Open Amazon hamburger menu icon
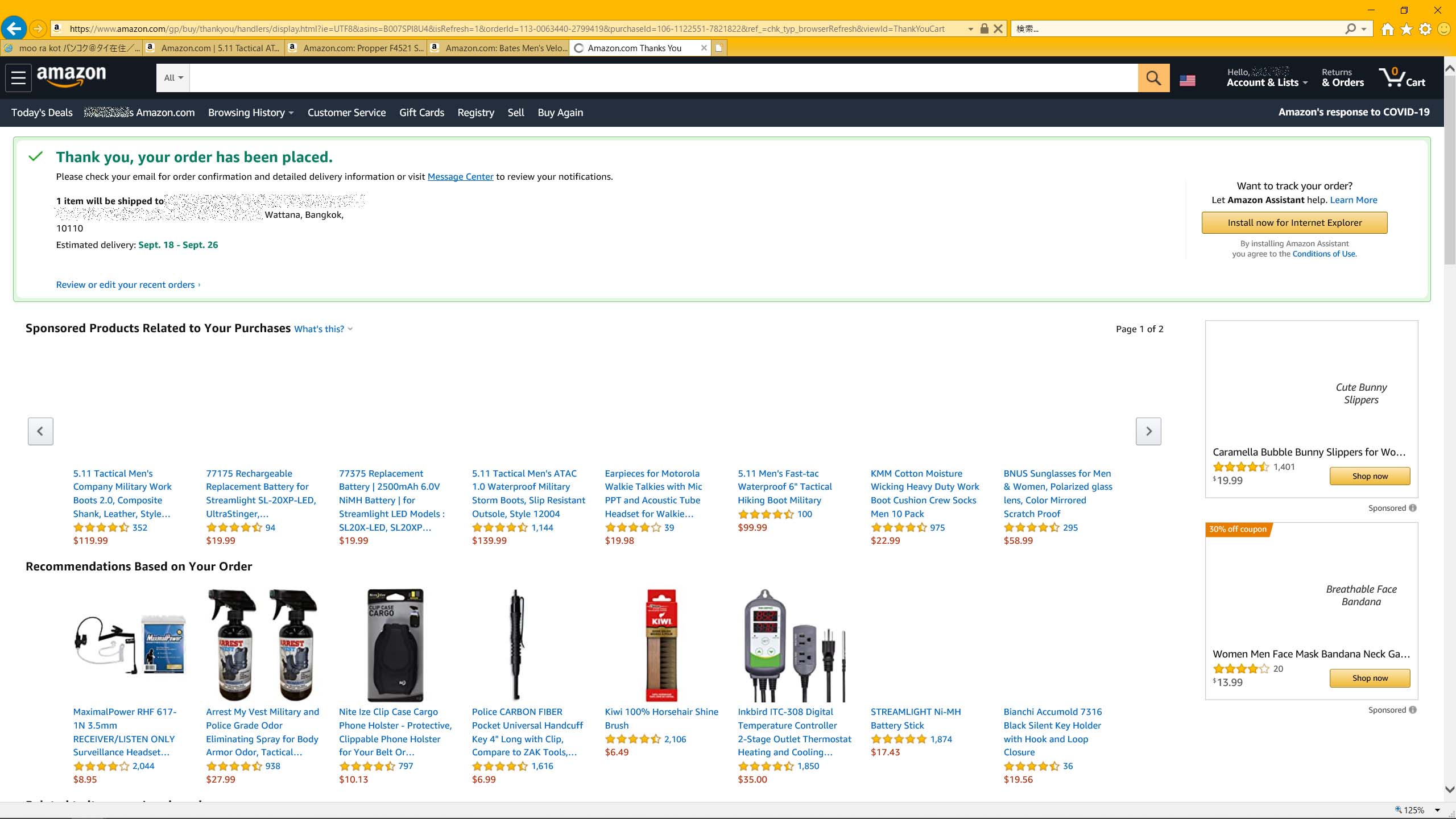 point(18,78)
